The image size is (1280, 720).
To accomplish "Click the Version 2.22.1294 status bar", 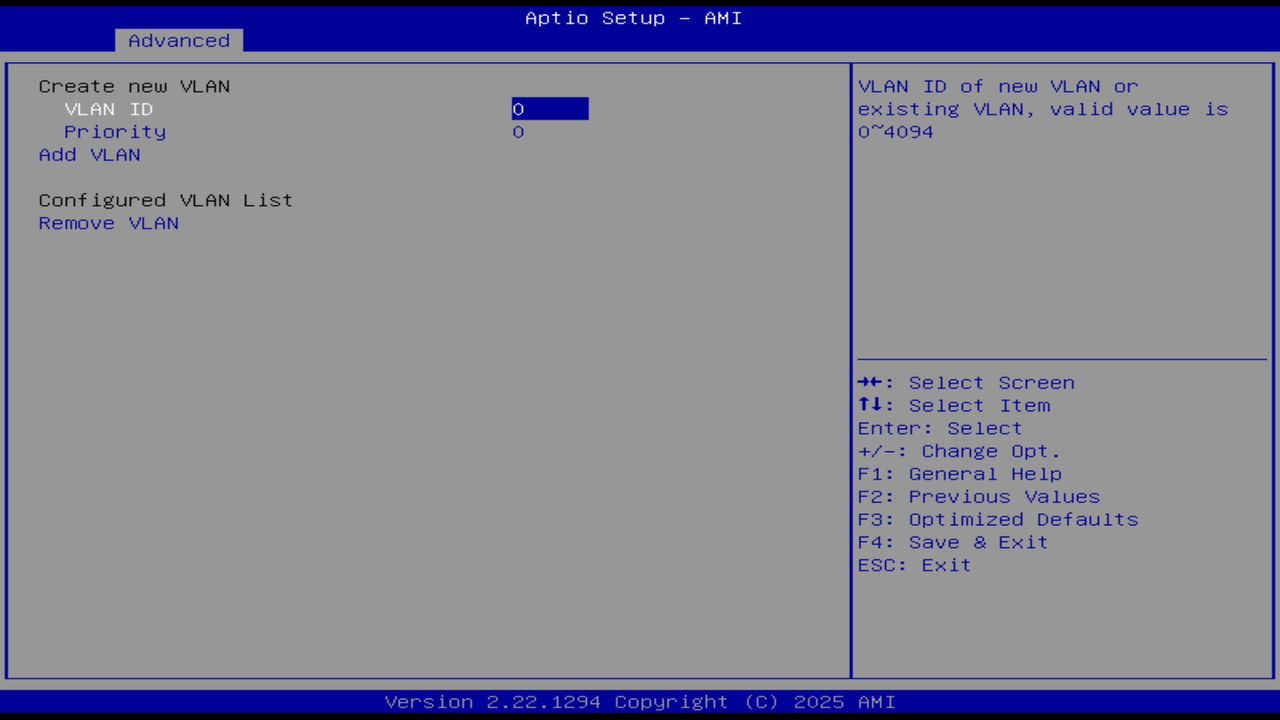I will [640, 701].
